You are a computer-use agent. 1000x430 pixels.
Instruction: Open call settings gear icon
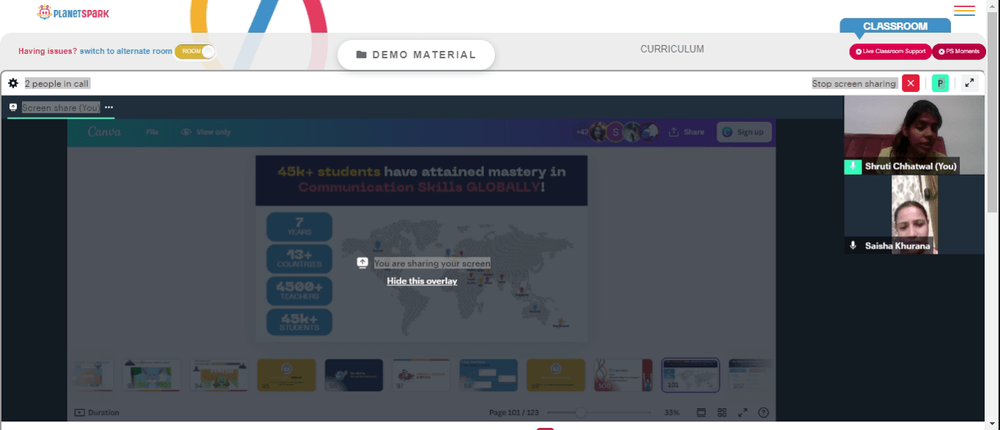[13, 83]
